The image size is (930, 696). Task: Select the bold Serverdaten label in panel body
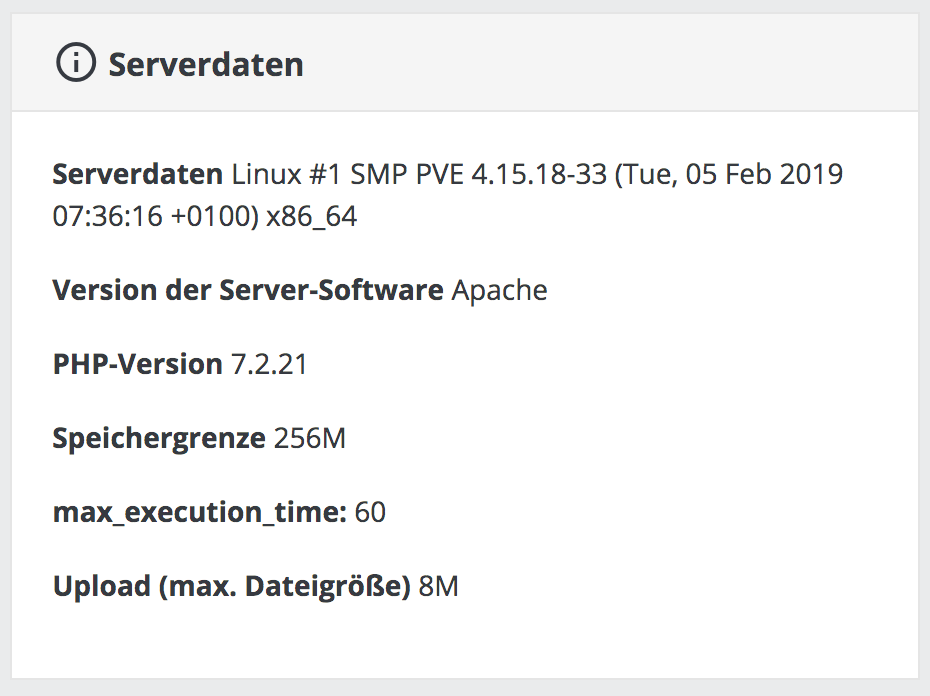coord(137,175)
